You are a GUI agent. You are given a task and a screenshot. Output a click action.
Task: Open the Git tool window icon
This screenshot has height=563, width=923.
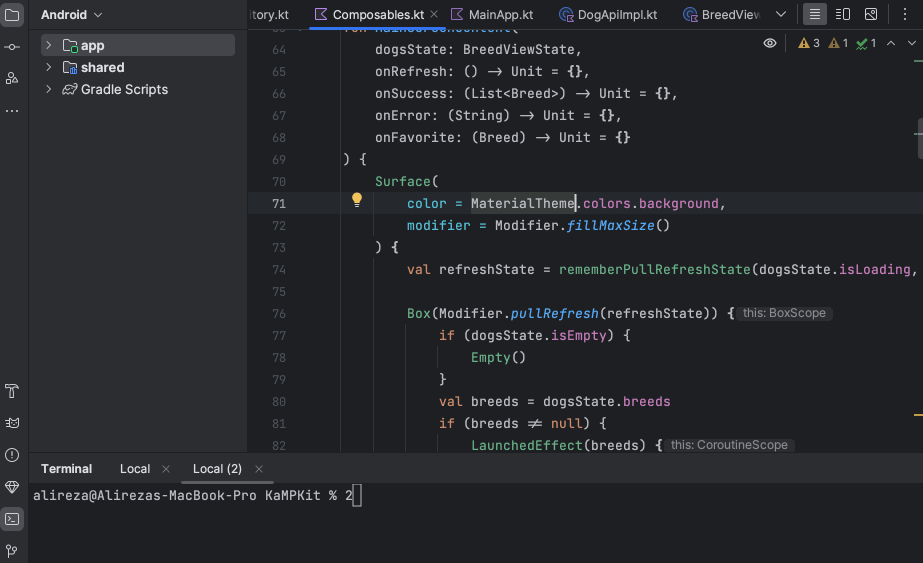coord(12,551)
